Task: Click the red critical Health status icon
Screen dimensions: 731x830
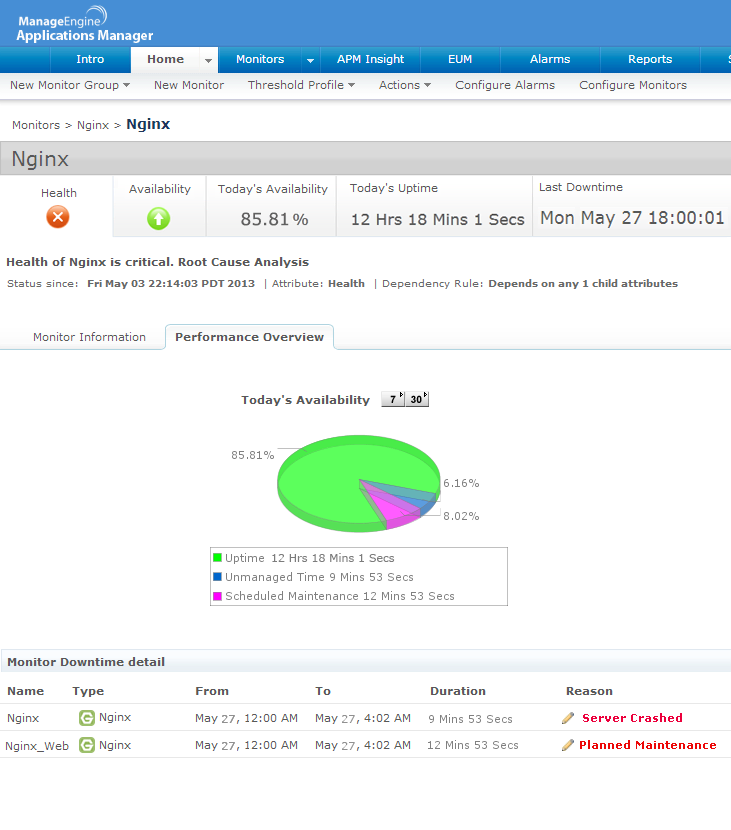Action: pos(58,217)
